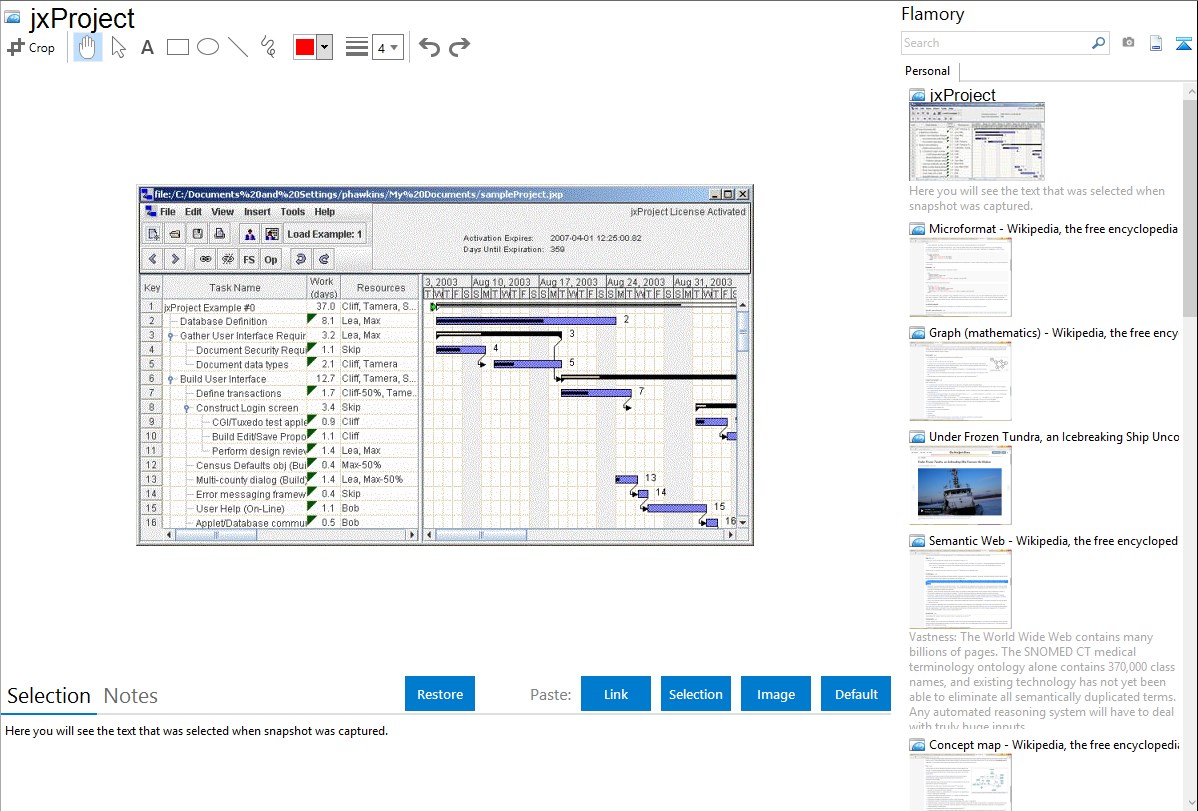Click the save disk icon in jxProject
This screenshot has width=1198, height=811.
tap(197, 234)
